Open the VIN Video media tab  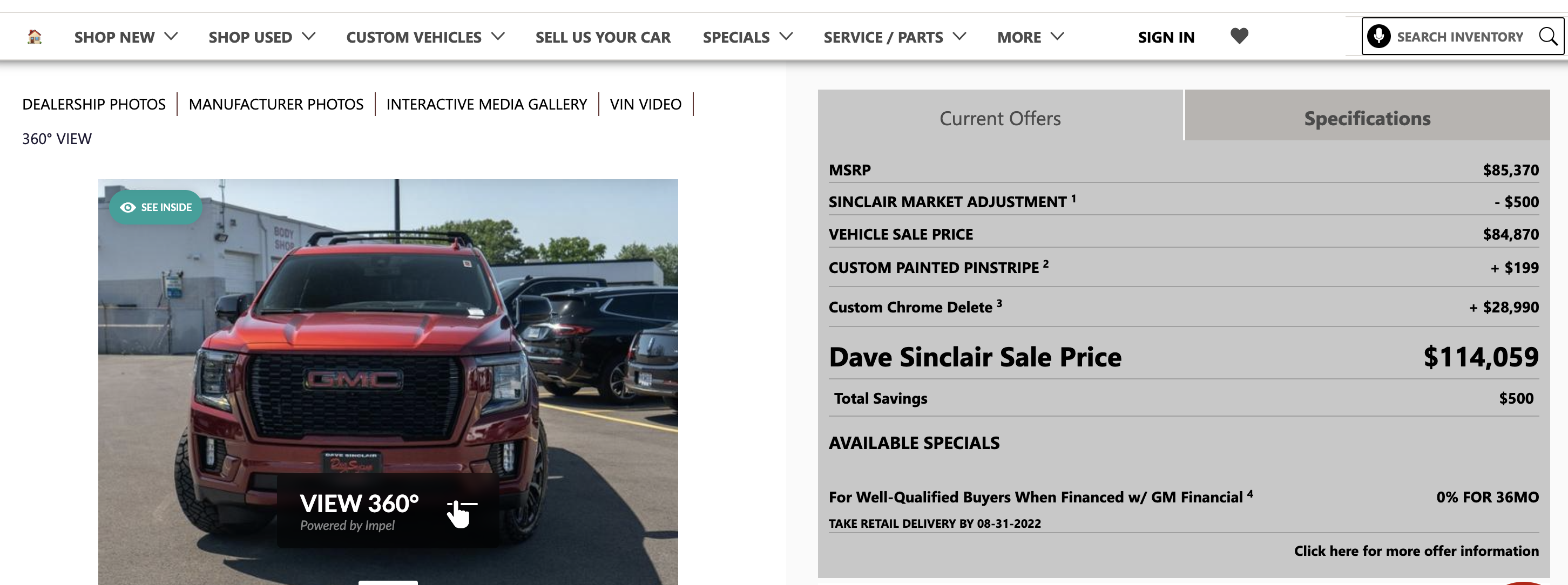pyautogui.click(x=645, y=104)
